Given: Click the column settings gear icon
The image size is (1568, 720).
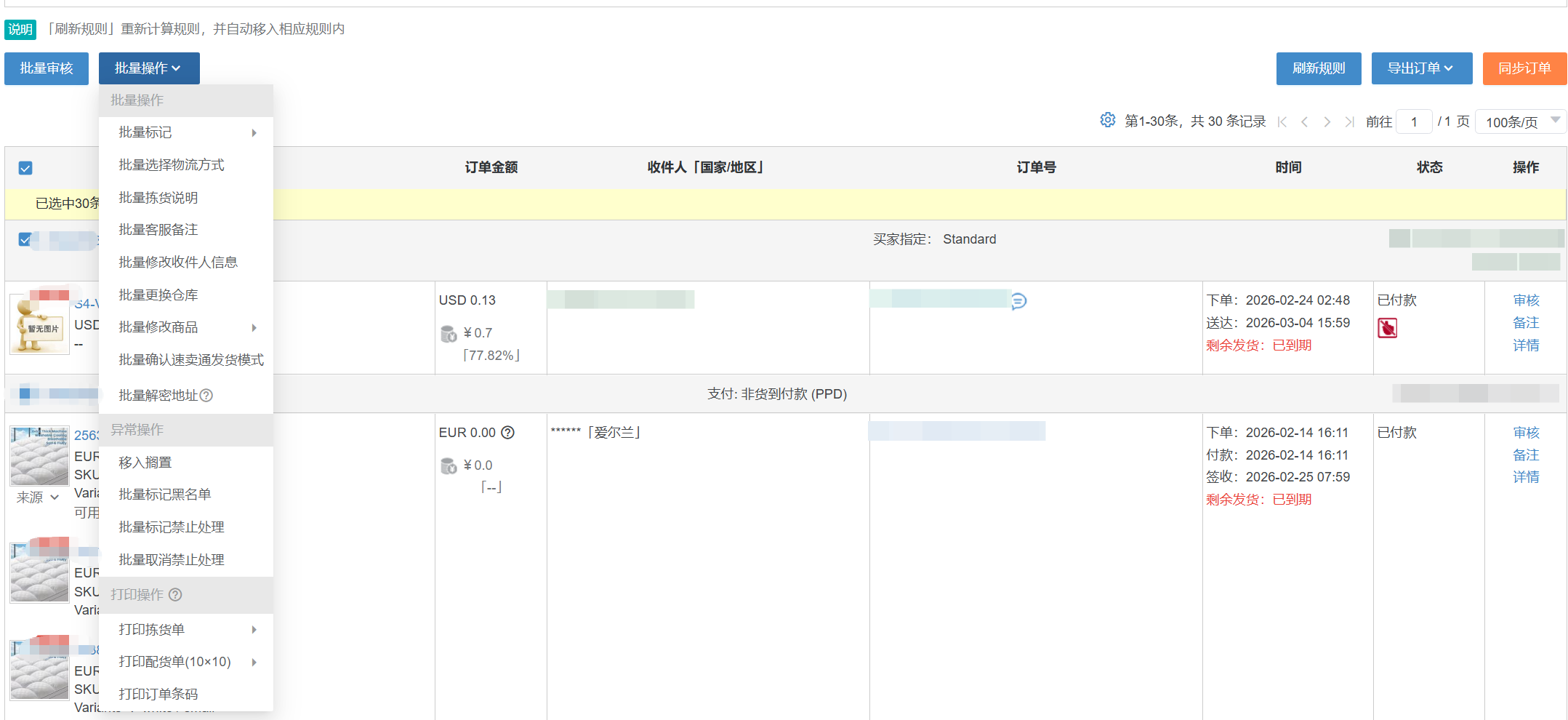Looking at the screenshot, I should coord(1107,120).
